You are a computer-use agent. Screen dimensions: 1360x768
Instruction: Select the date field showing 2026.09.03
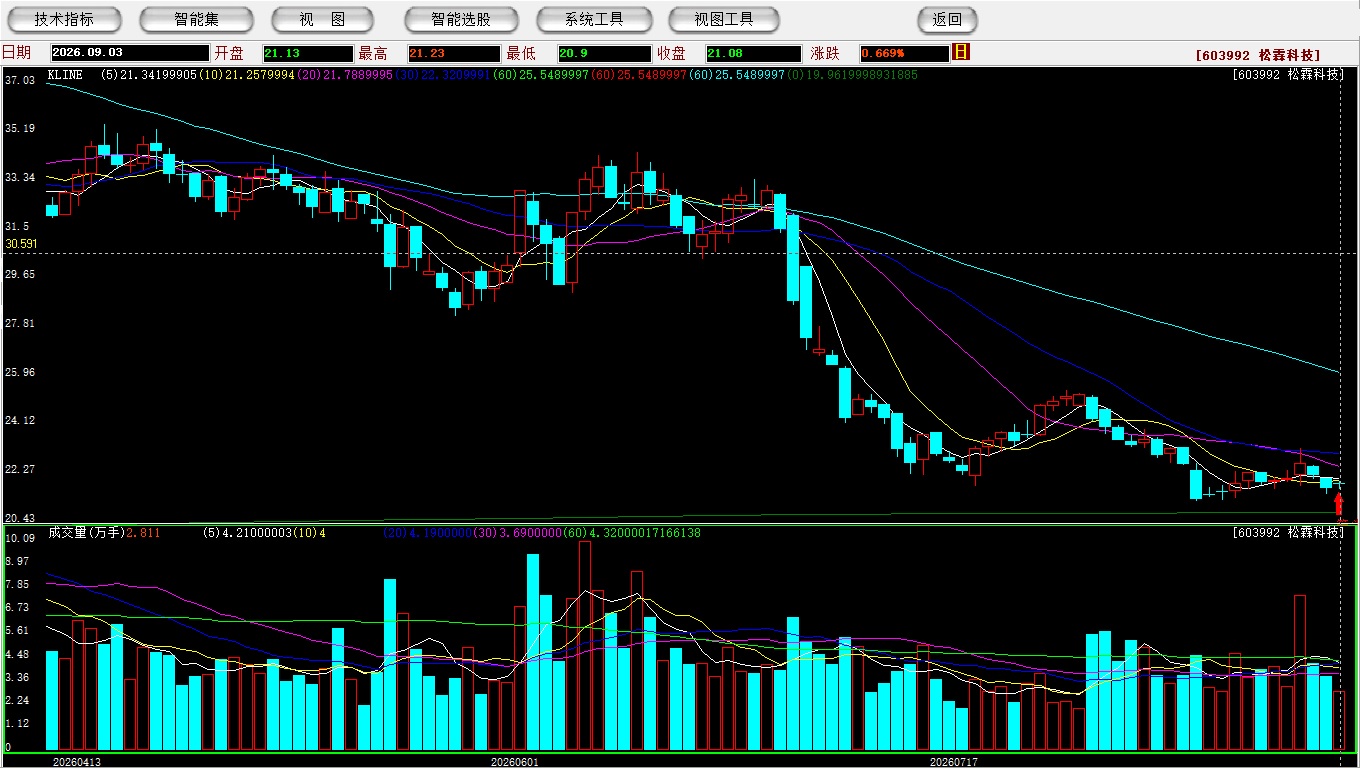(130, 53)
